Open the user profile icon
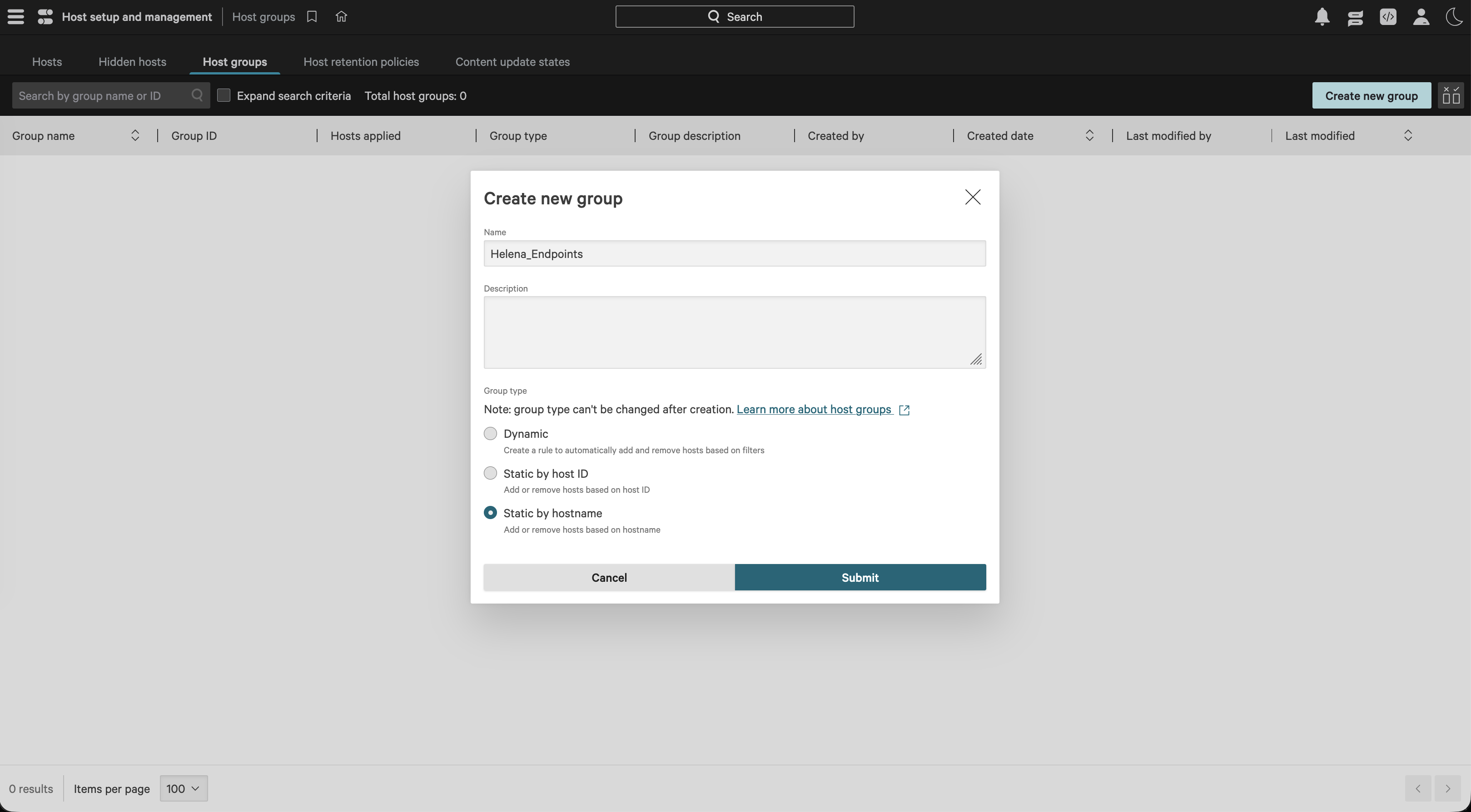 tap(1421, 16)
